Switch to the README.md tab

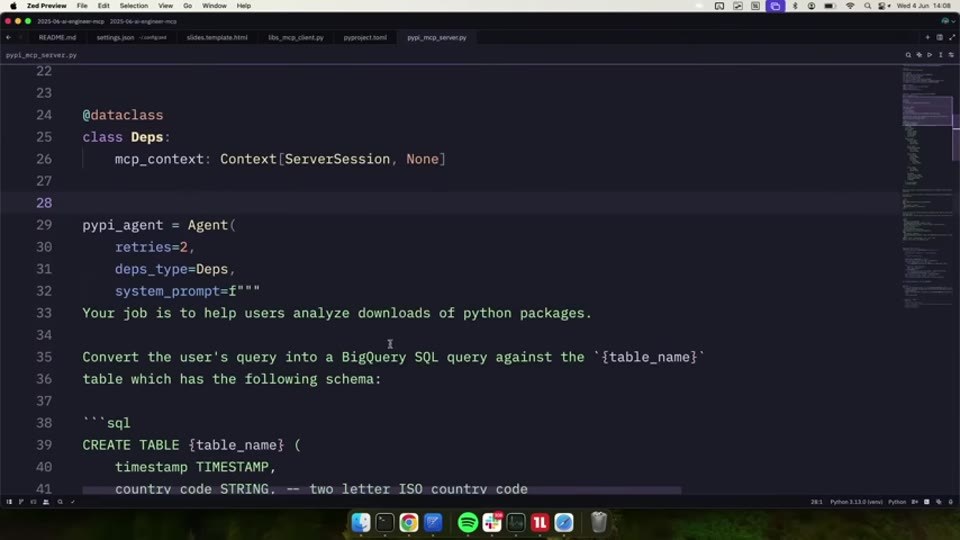point(58,37)
